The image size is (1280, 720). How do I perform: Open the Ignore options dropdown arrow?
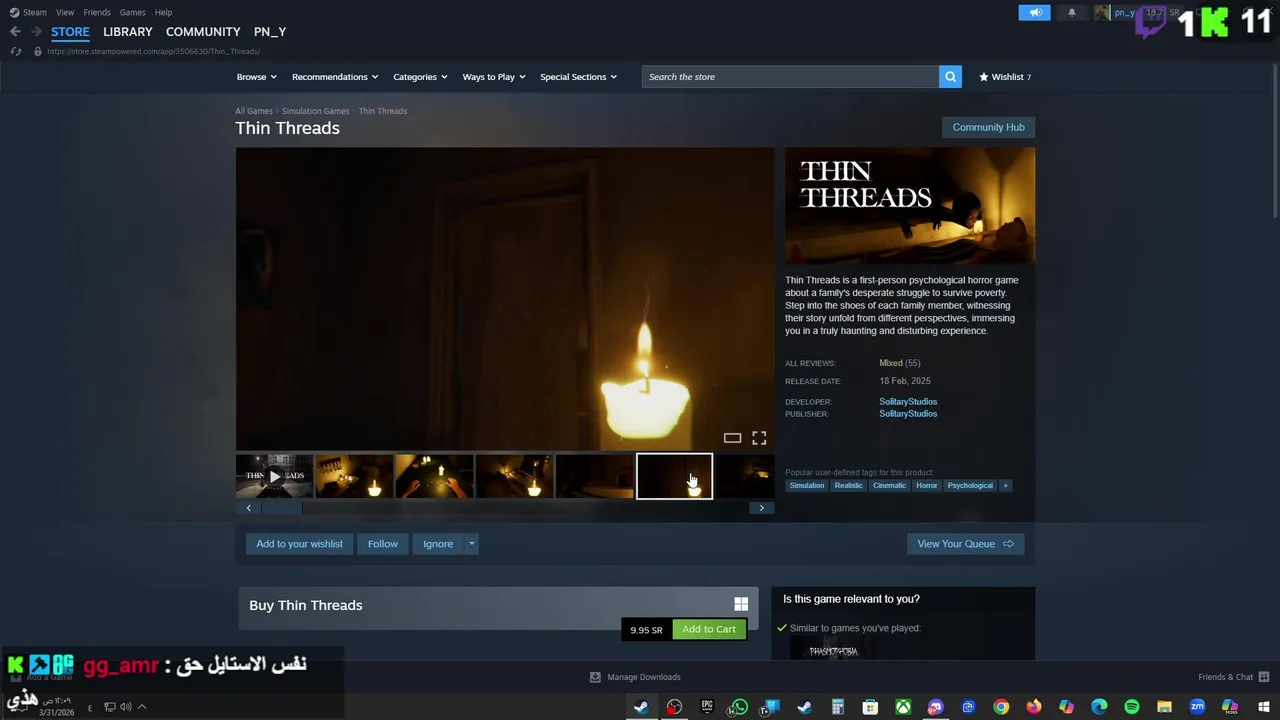click(472, 544)
